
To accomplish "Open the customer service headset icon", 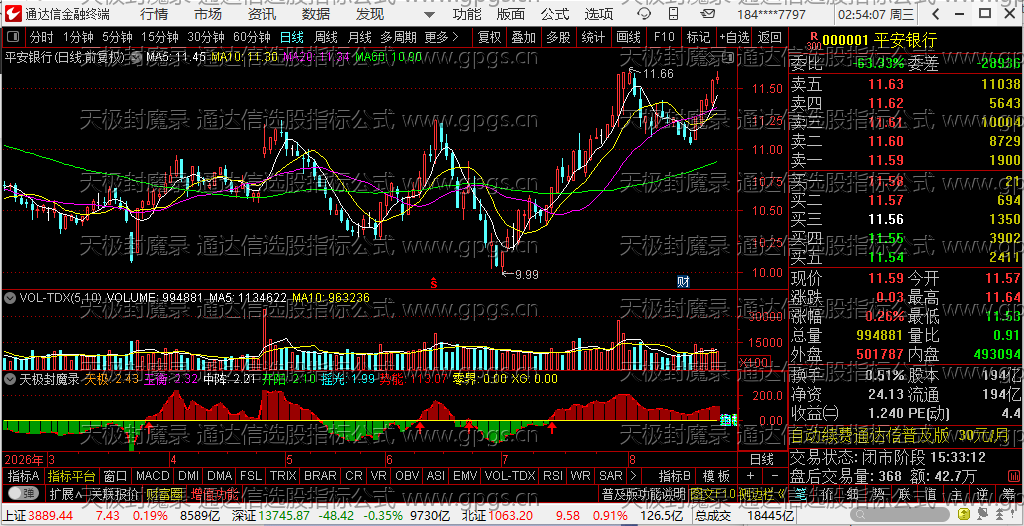I will [643, 14].
